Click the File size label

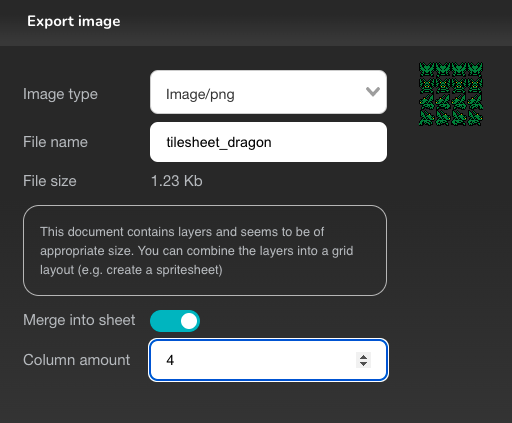[50, 181]
